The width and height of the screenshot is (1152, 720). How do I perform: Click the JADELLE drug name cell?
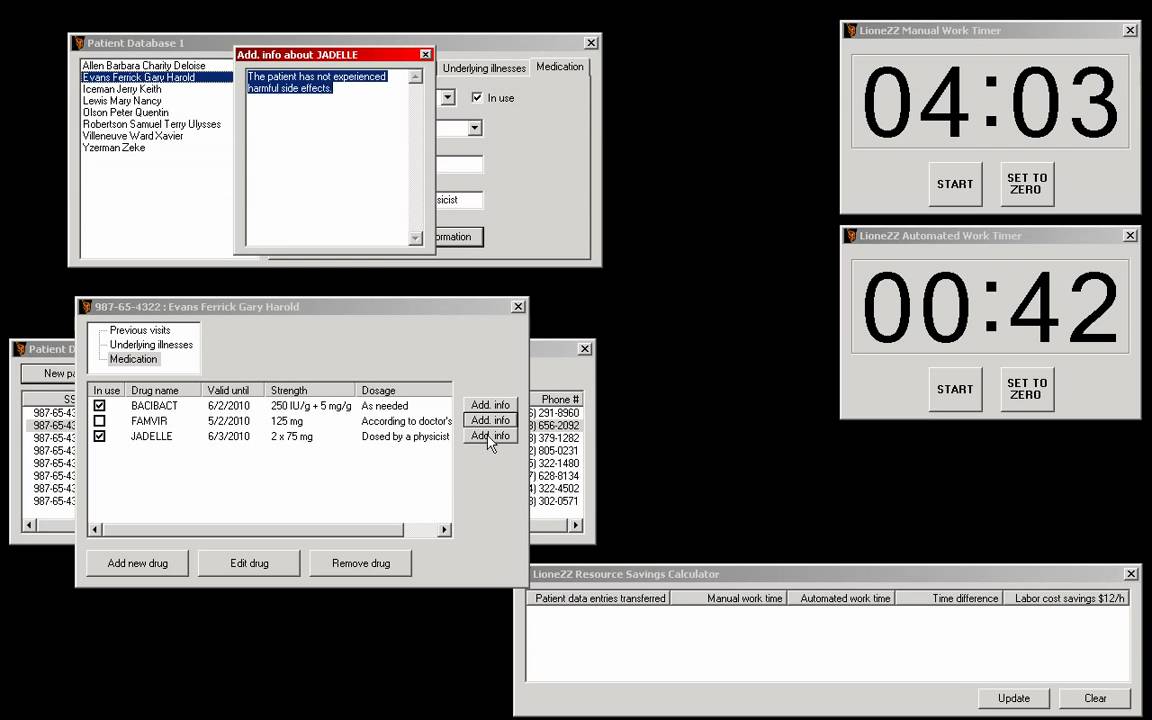(151, 436)
